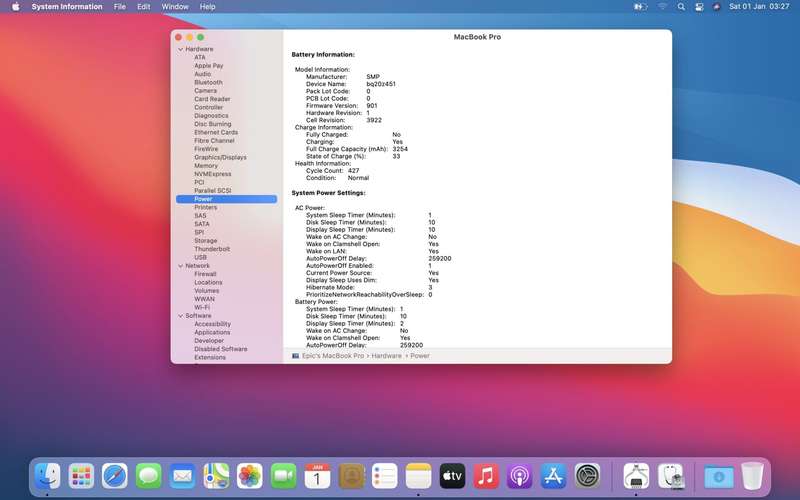Click the Siri menu bar icon

(716, 7)
